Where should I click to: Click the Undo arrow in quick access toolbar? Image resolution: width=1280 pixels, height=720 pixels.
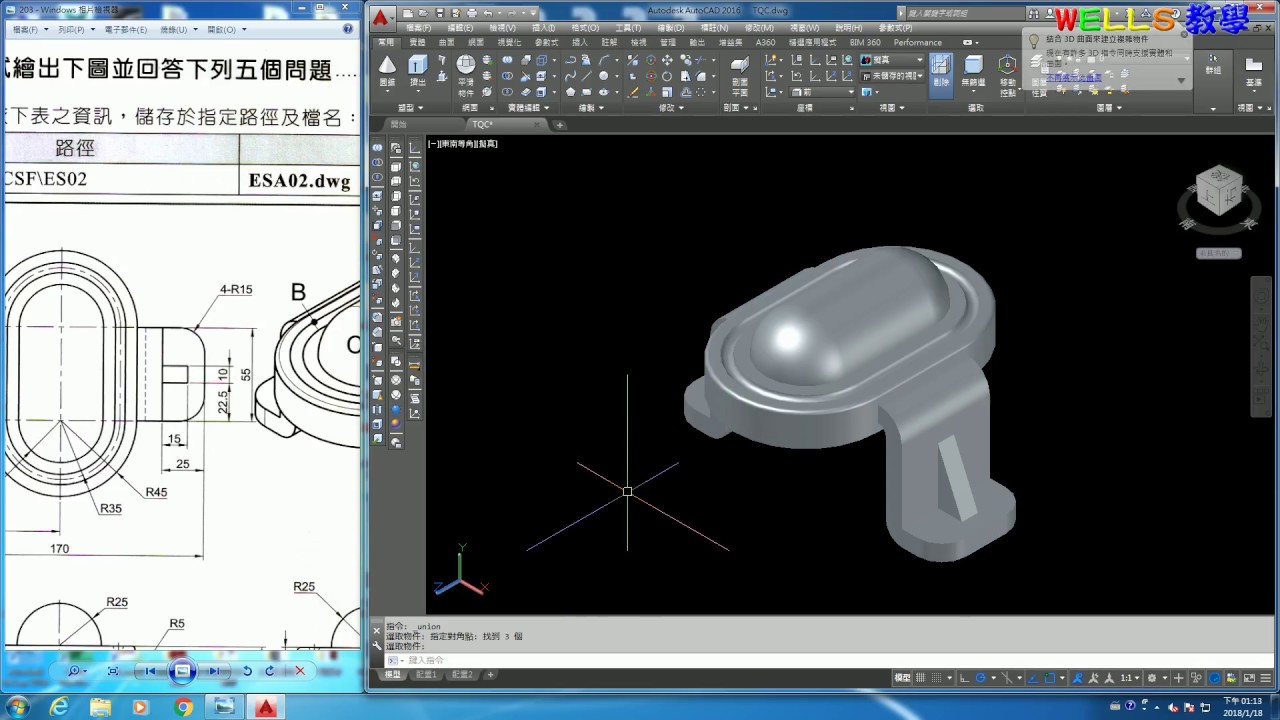pos(488,13)
